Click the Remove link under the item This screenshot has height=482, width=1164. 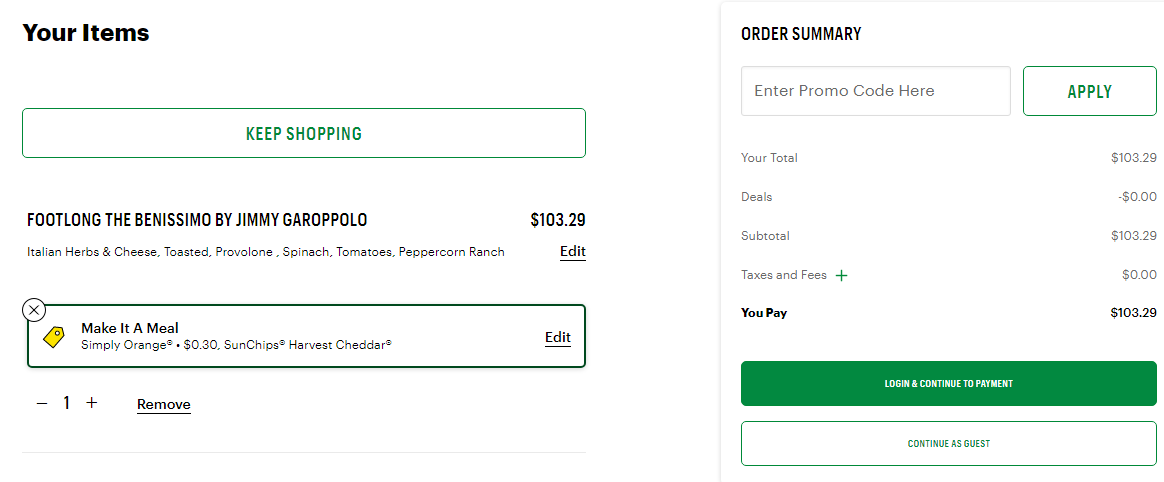tap(163, 405)
